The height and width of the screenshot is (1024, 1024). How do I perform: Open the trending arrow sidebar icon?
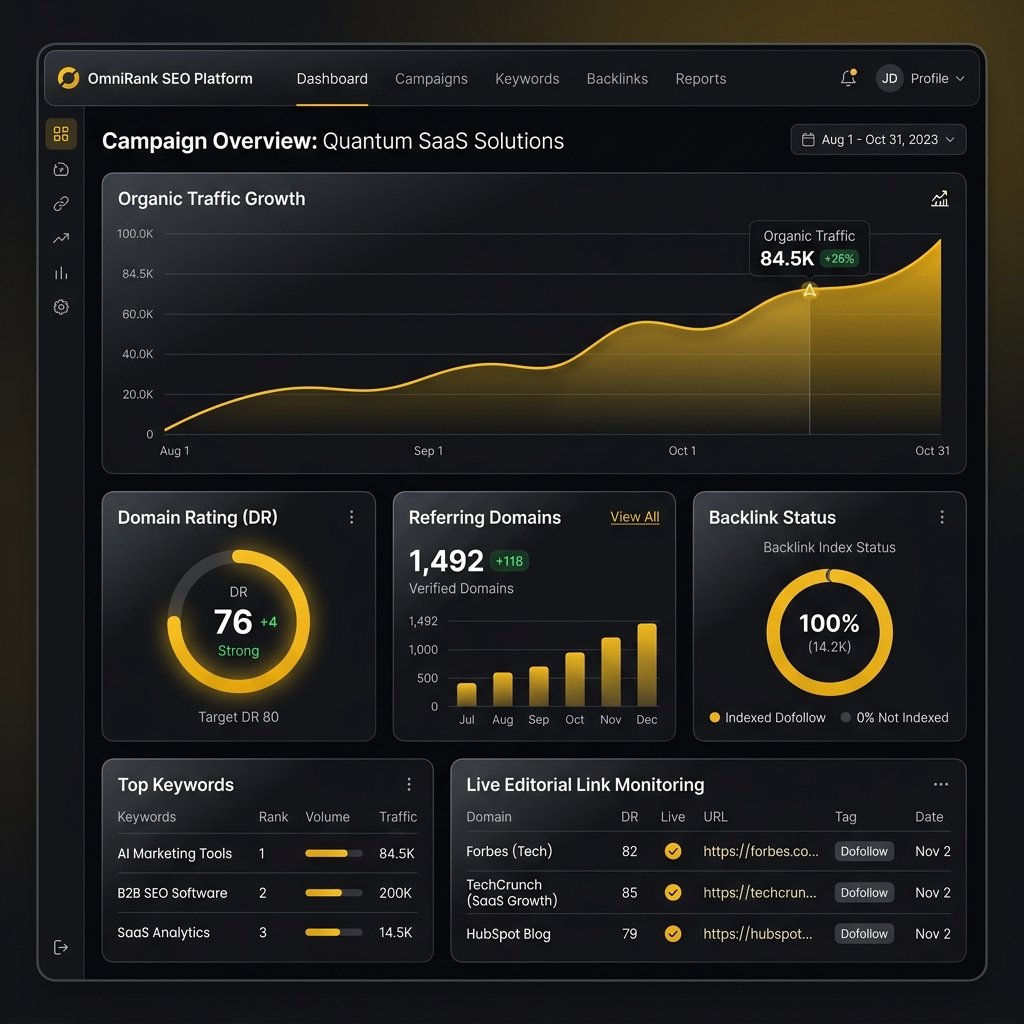coord(61,238)
